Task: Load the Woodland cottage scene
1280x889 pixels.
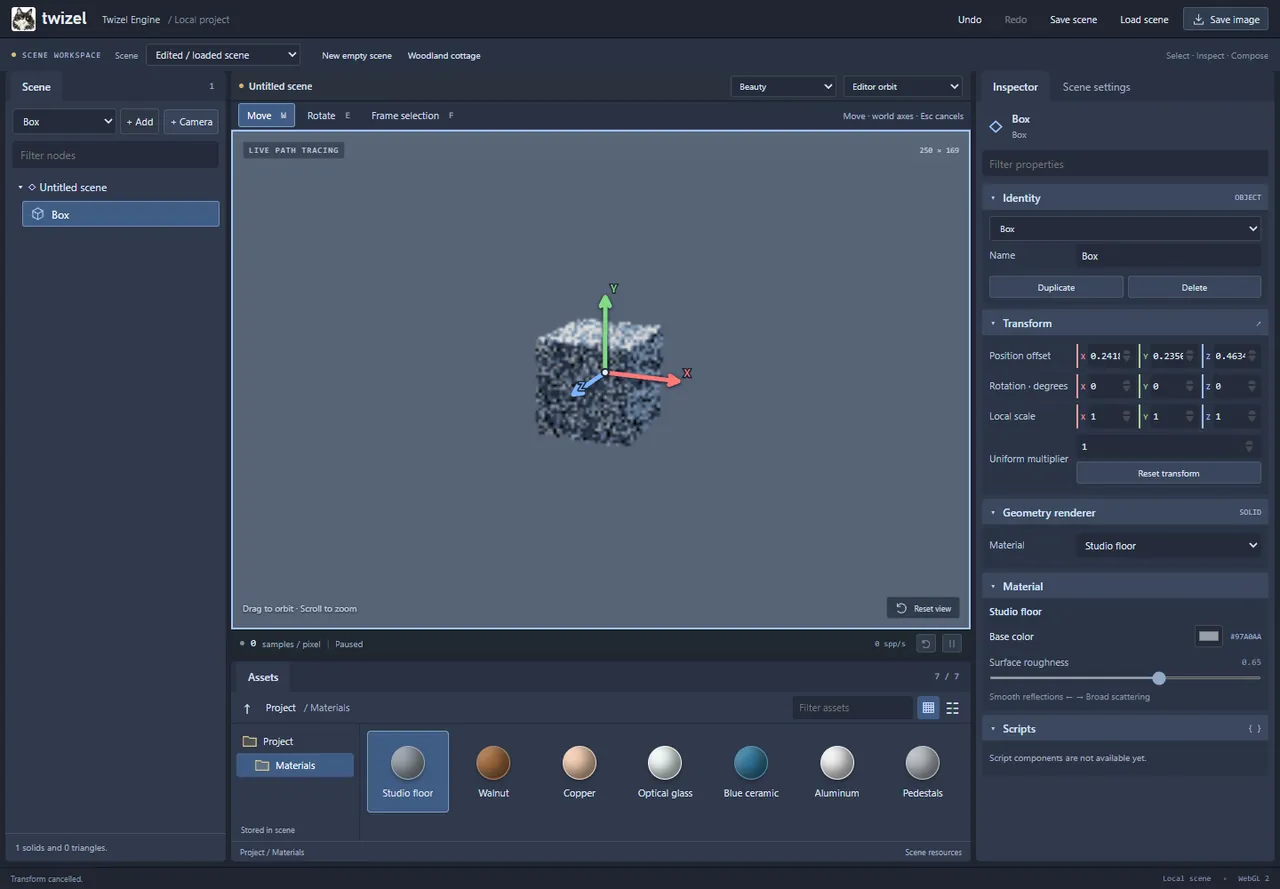Action: pyautogui.click(x=444, y=56)
